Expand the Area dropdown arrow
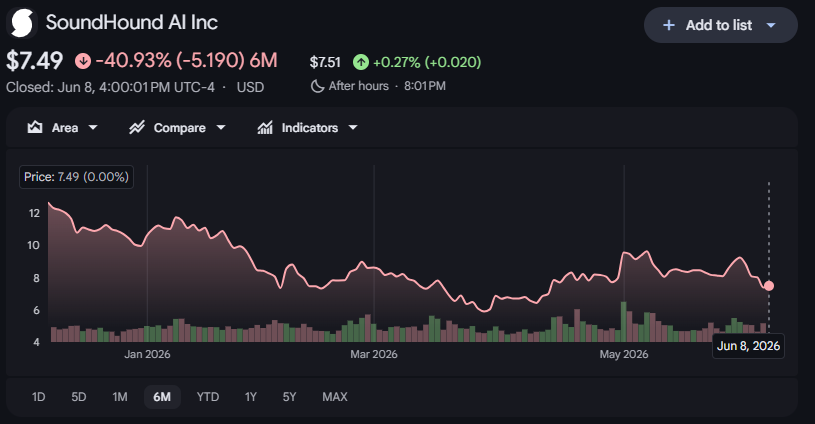 pos(93,127)
